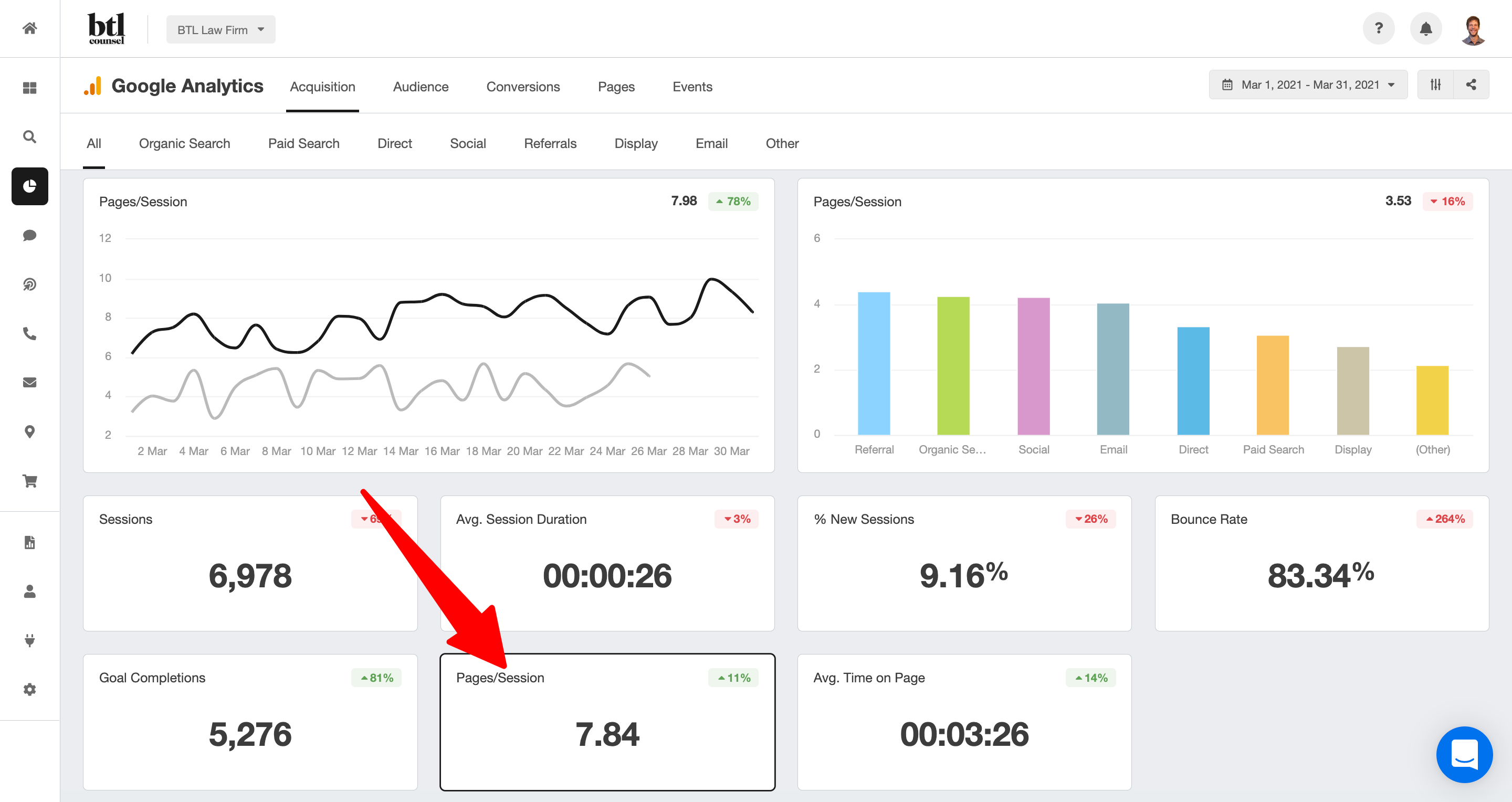The image size is (1512, 802).
Task: Open the email envelope sidebar icon
Action: 30,383
